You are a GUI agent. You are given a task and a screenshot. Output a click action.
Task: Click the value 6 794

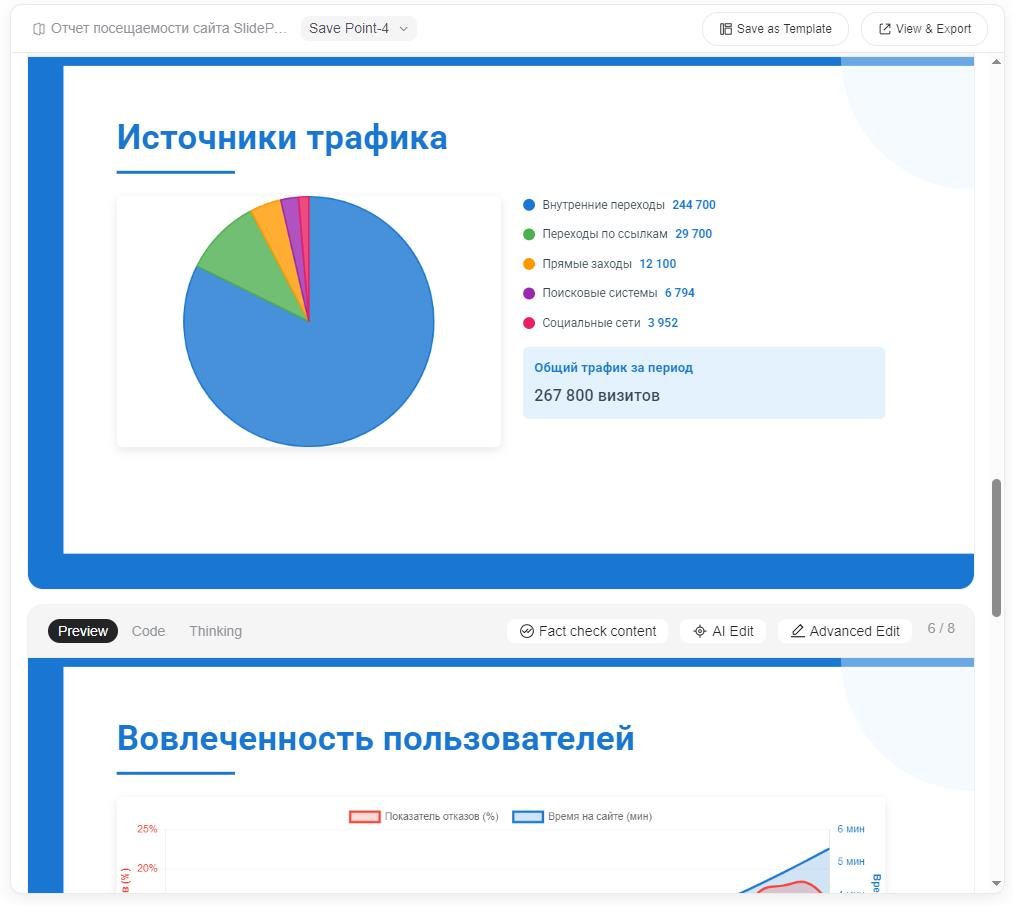pos(680,293)
